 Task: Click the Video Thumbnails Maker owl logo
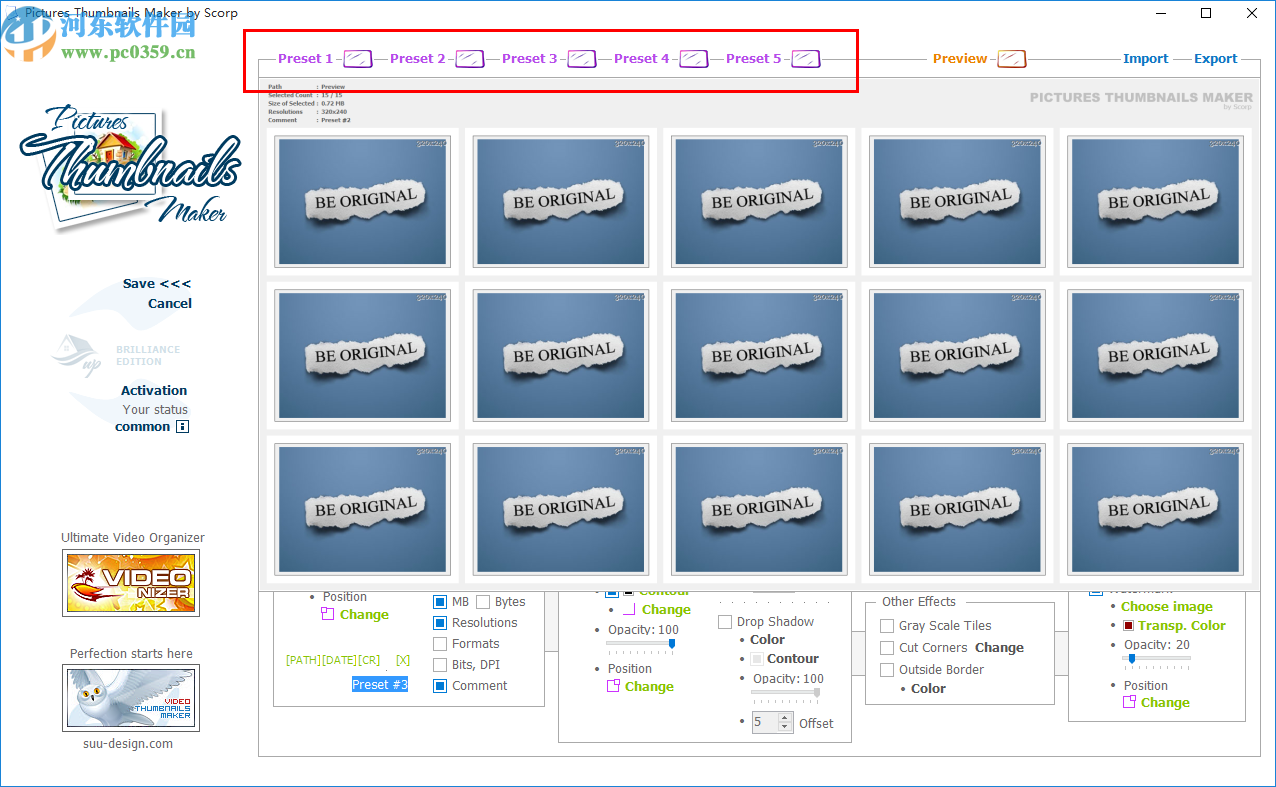click(x=131, y=697)
